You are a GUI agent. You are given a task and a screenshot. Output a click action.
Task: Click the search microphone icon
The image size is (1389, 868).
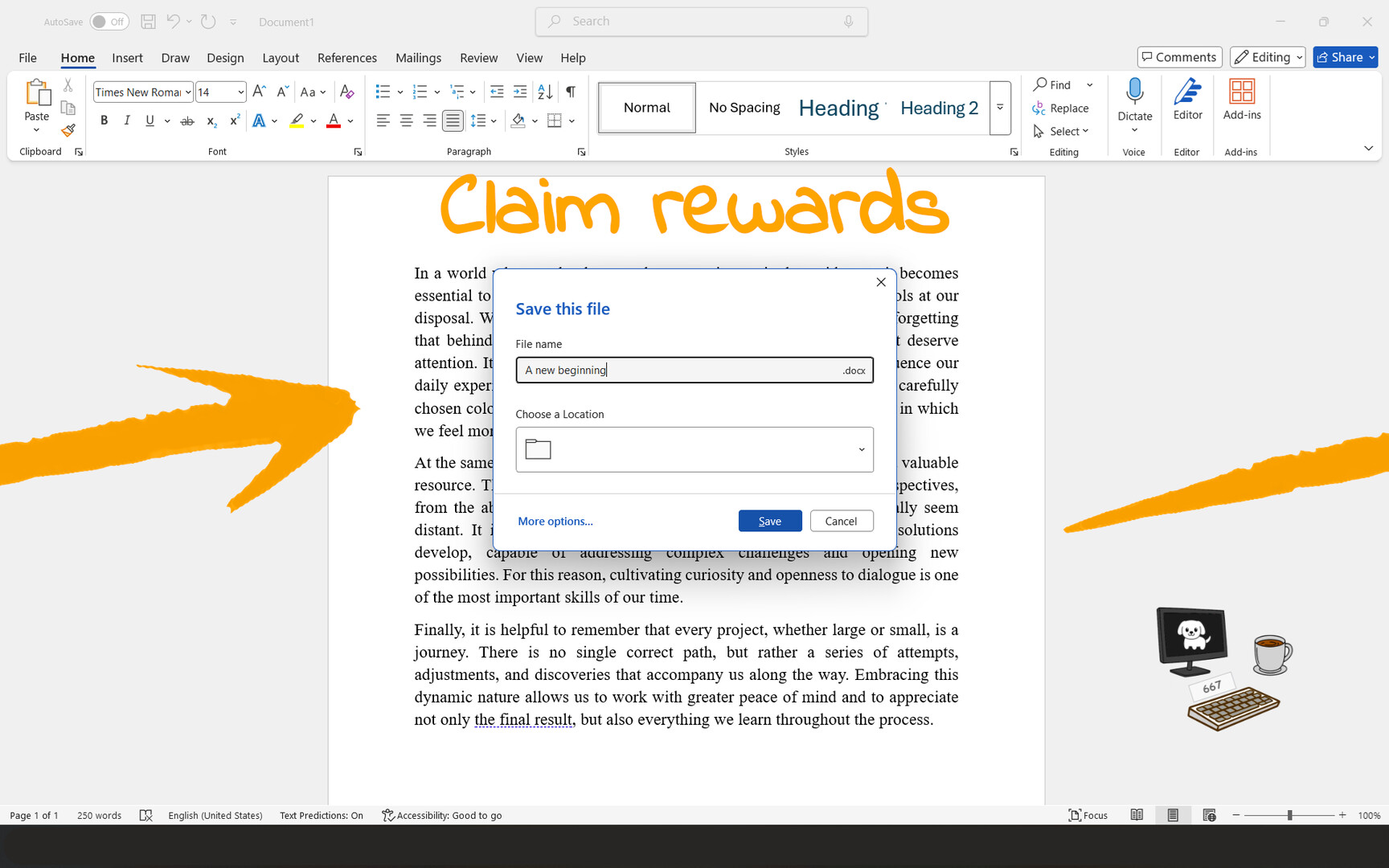point(849,22)
